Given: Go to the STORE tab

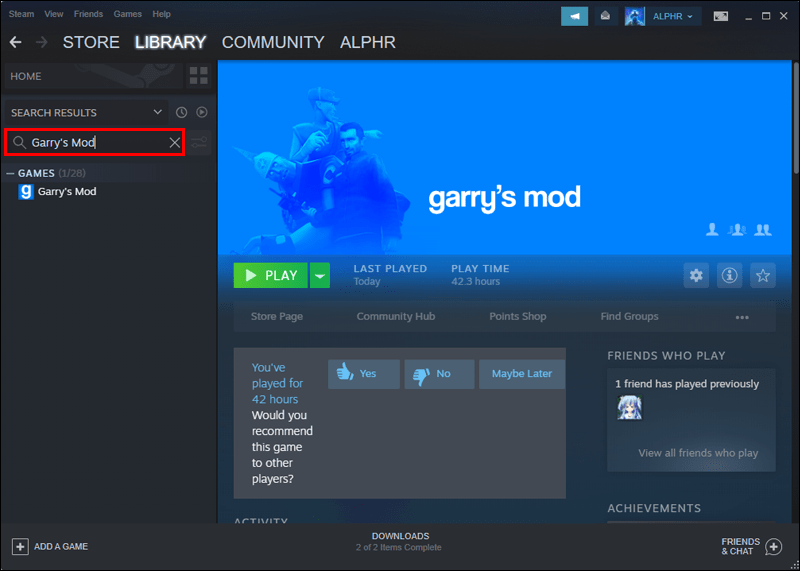Looking at the screenshot, I should (x=91, y=42).
